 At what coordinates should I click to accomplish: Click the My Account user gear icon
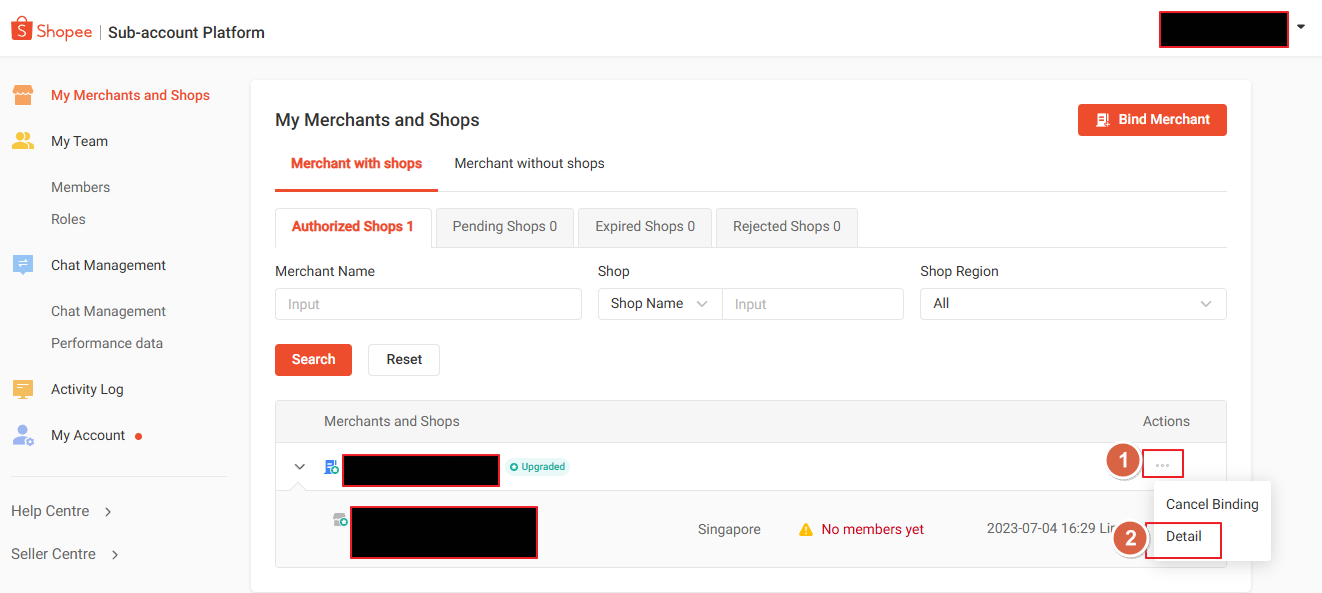23,435
